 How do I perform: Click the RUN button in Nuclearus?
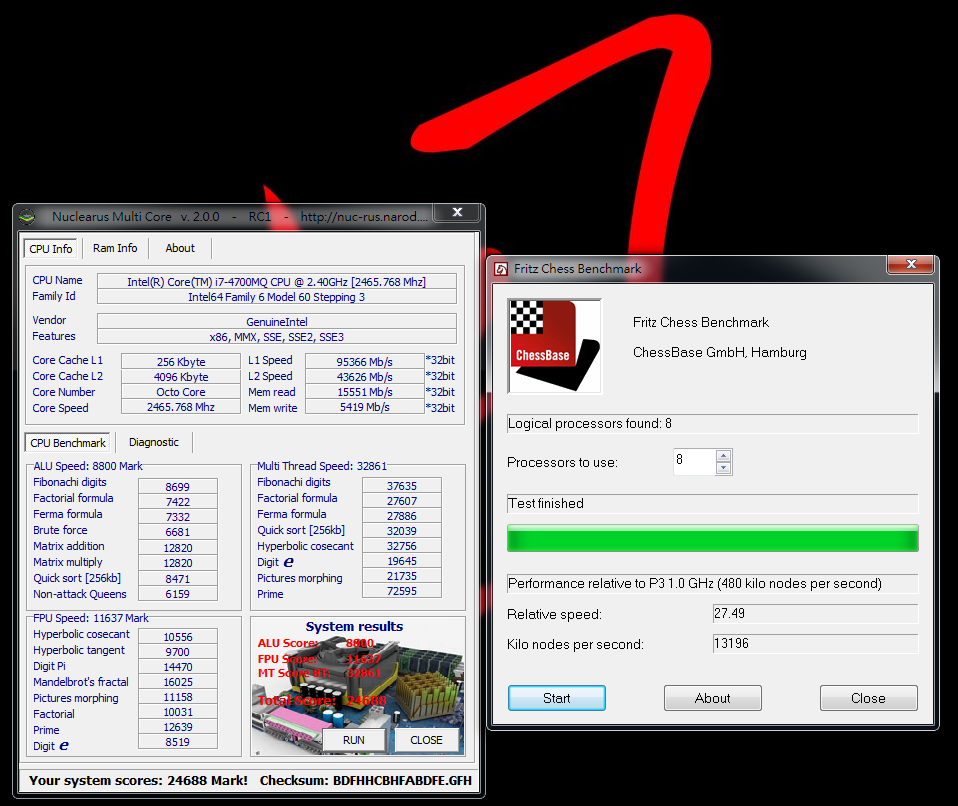pos(354,740)
